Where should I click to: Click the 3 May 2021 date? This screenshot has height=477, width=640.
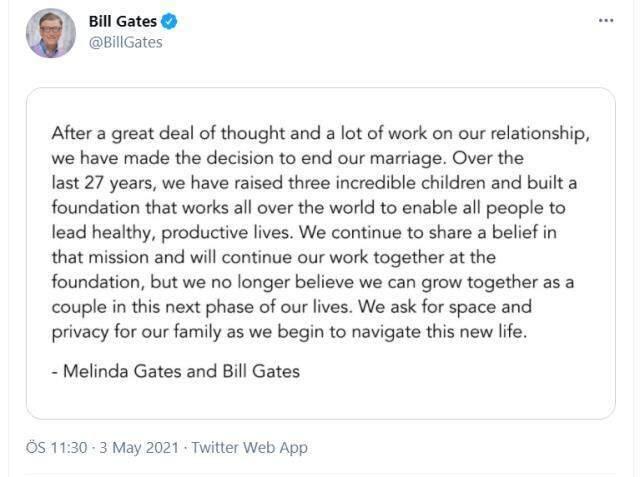(139, 448)
